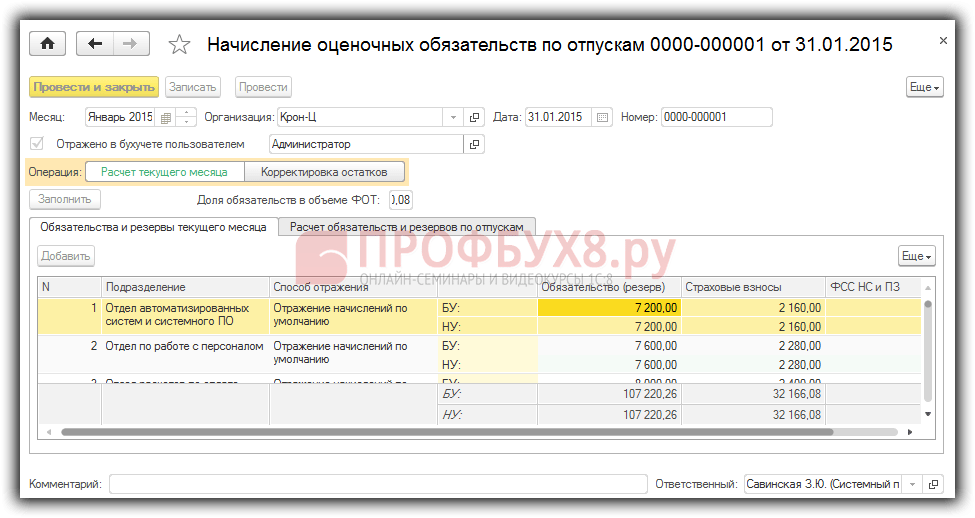Open the Кром-Ц organization card
Image resolution: width=975 pixels, height=518 pixels.
[474, 117]
